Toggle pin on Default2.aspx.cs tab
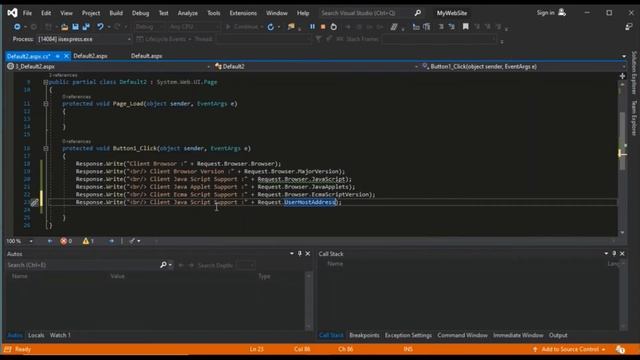The width and height of the screenshot is (640, 360). tap(58, 56)
